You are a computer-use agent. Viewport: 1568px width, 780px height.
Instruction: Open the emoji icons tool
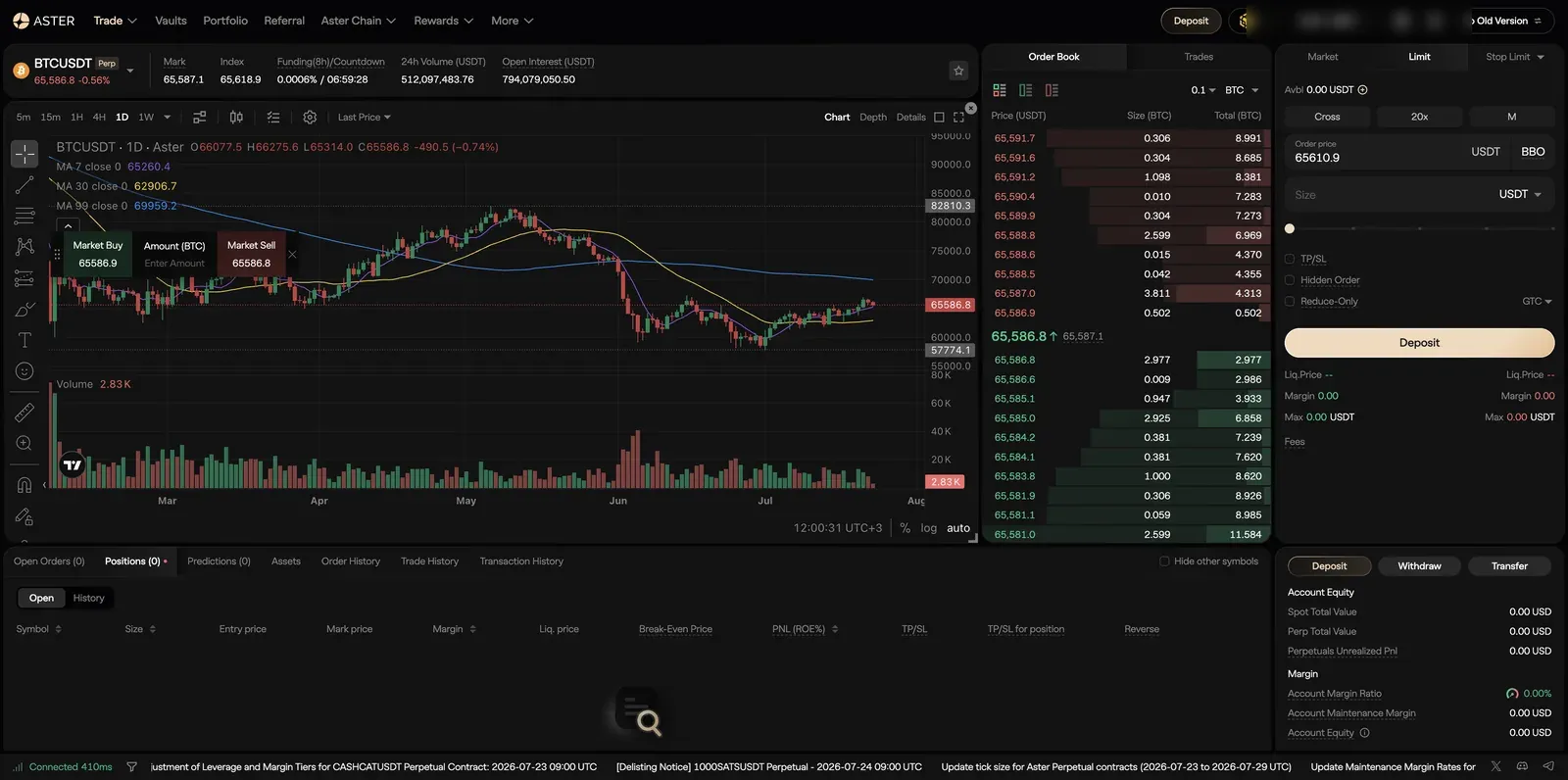point(24,371)
